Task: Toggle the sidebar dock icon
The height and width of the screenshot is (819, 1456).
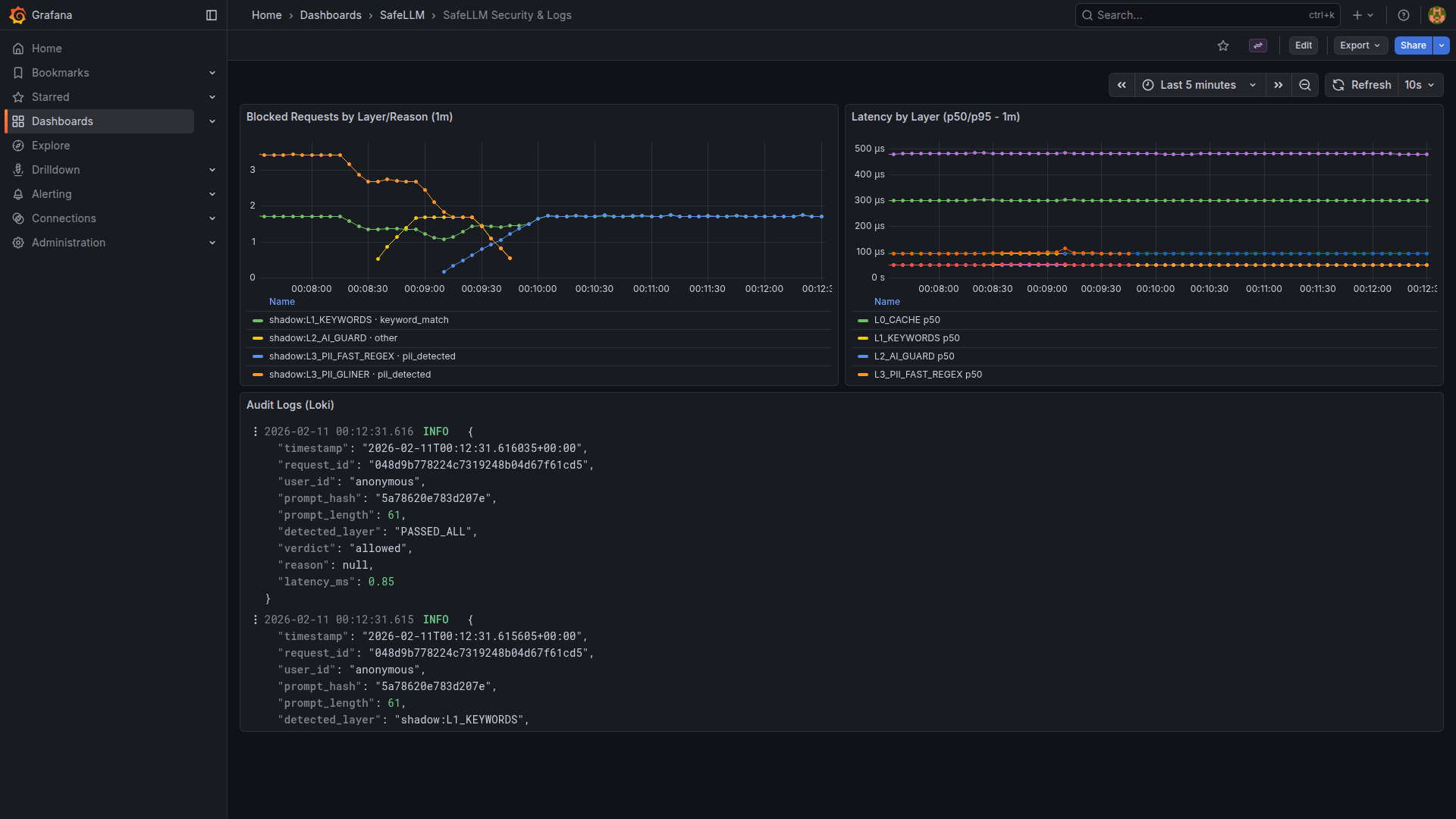Action: (212, 15)
